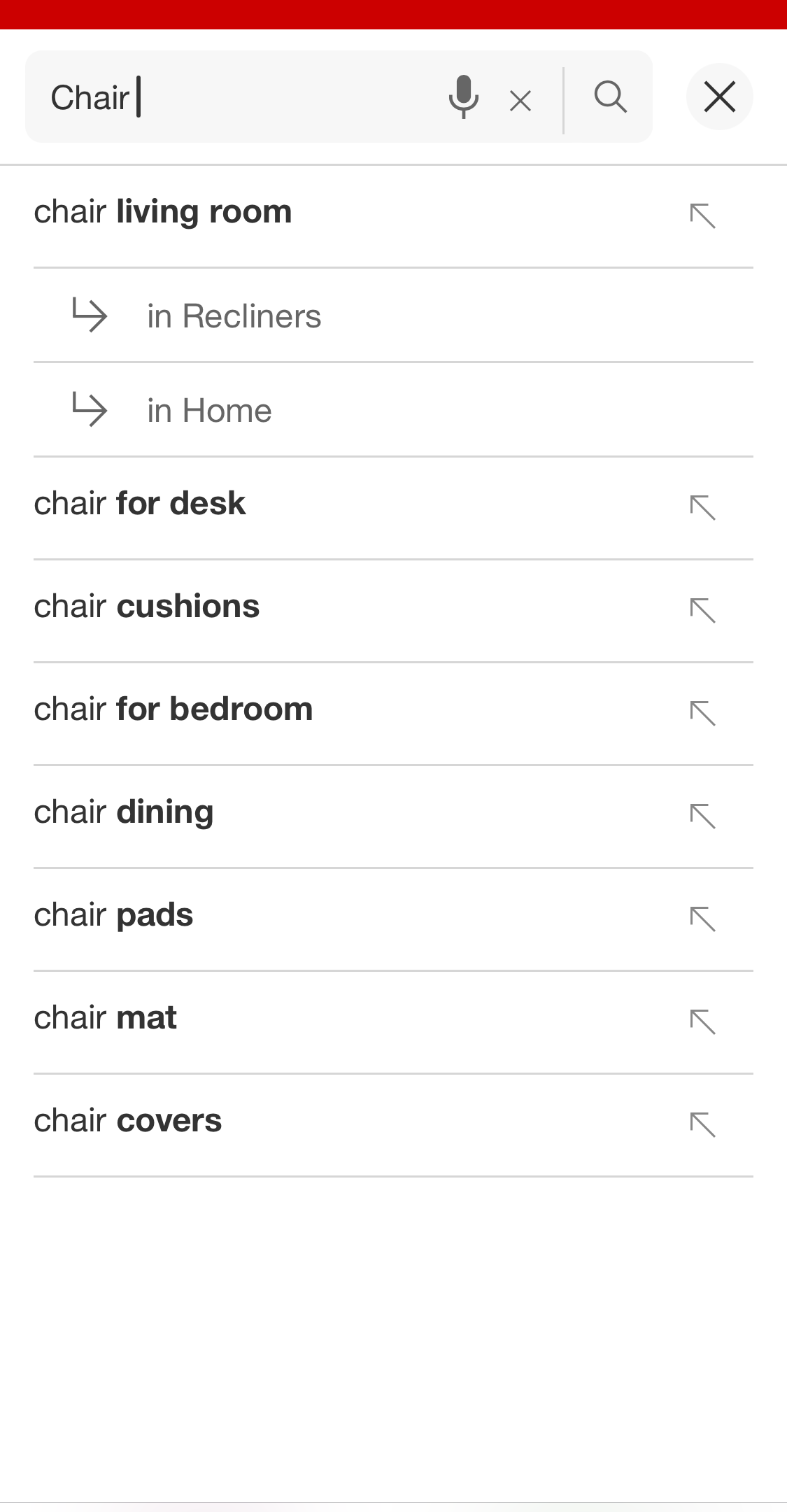Tap the arrow beside 'chair cushions'
This screenshot has height=1512, width=787.
[702, 611]
